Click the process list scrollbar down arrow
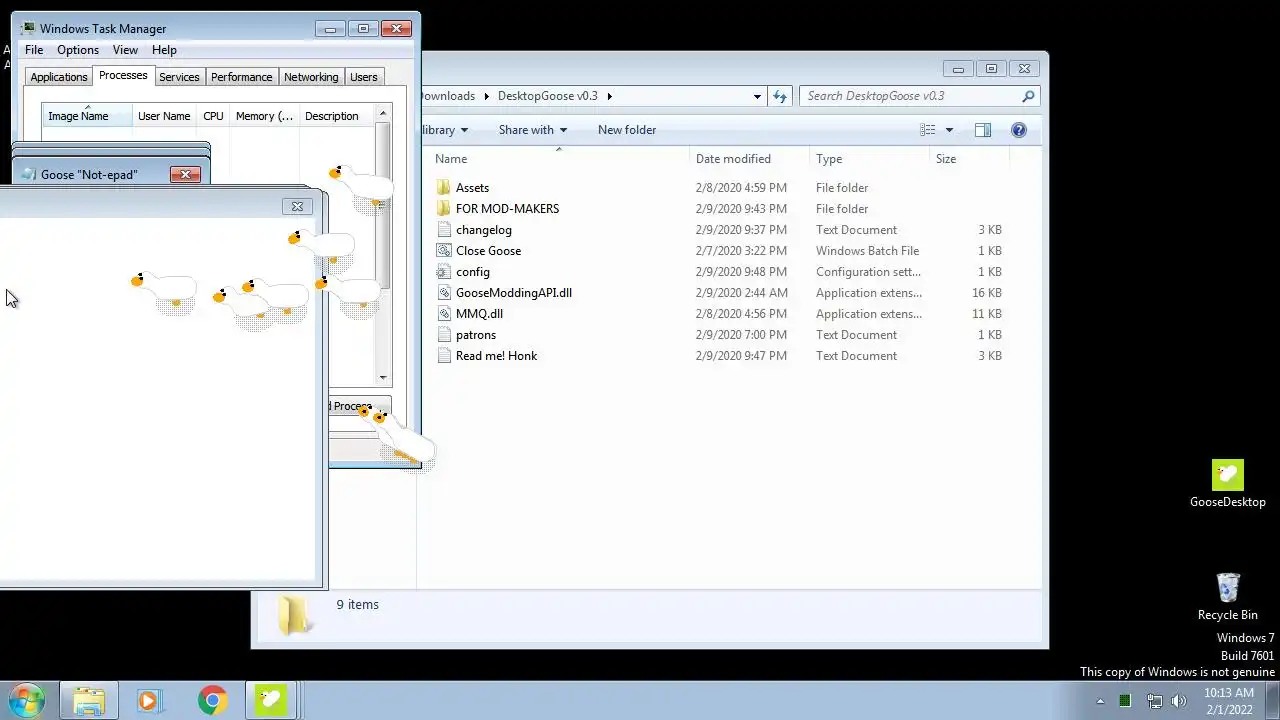The image size is (1280, 720). (x=383, y=378)
